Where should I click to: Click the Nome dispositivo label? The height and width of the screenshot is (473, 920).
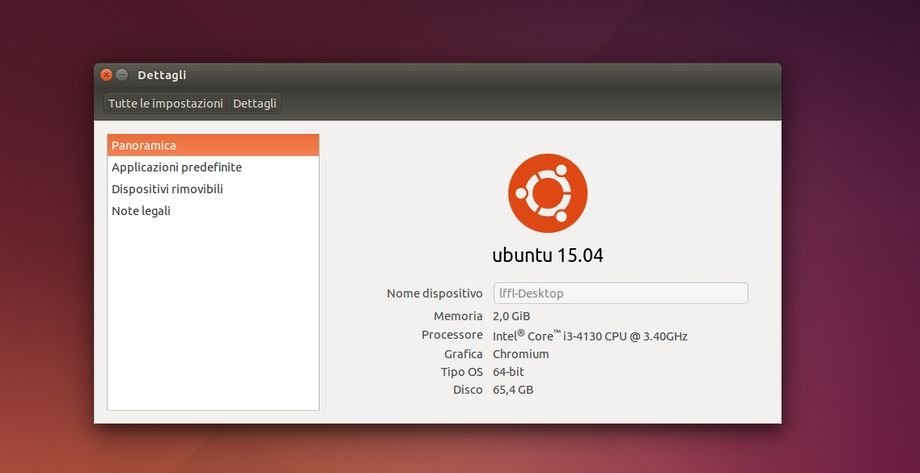(435, 293)
